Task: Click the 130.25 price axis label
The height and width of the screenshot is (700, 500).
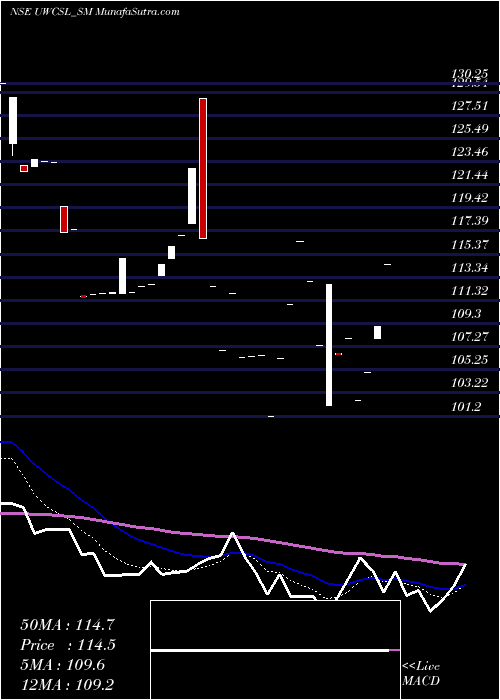Action: (x=469, y=73)
